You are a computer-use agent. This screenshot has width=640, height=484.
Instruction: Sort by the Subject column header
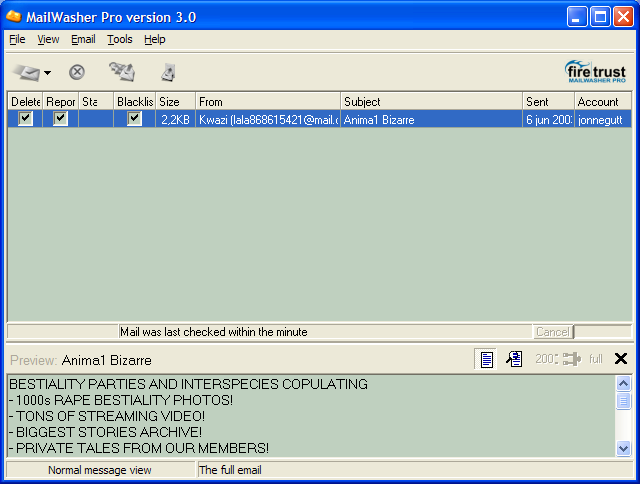431,102
